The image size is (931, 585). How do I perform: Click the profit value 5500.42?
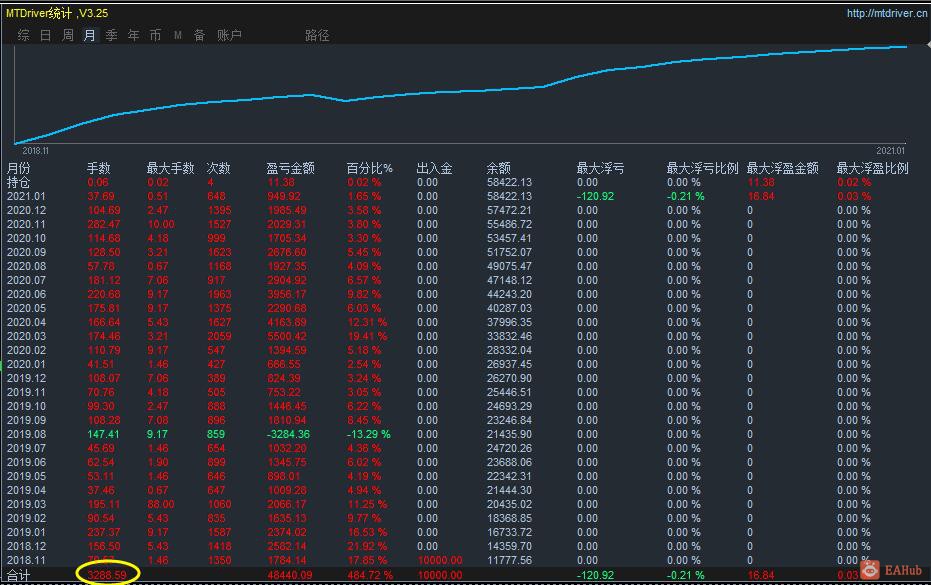287,336
